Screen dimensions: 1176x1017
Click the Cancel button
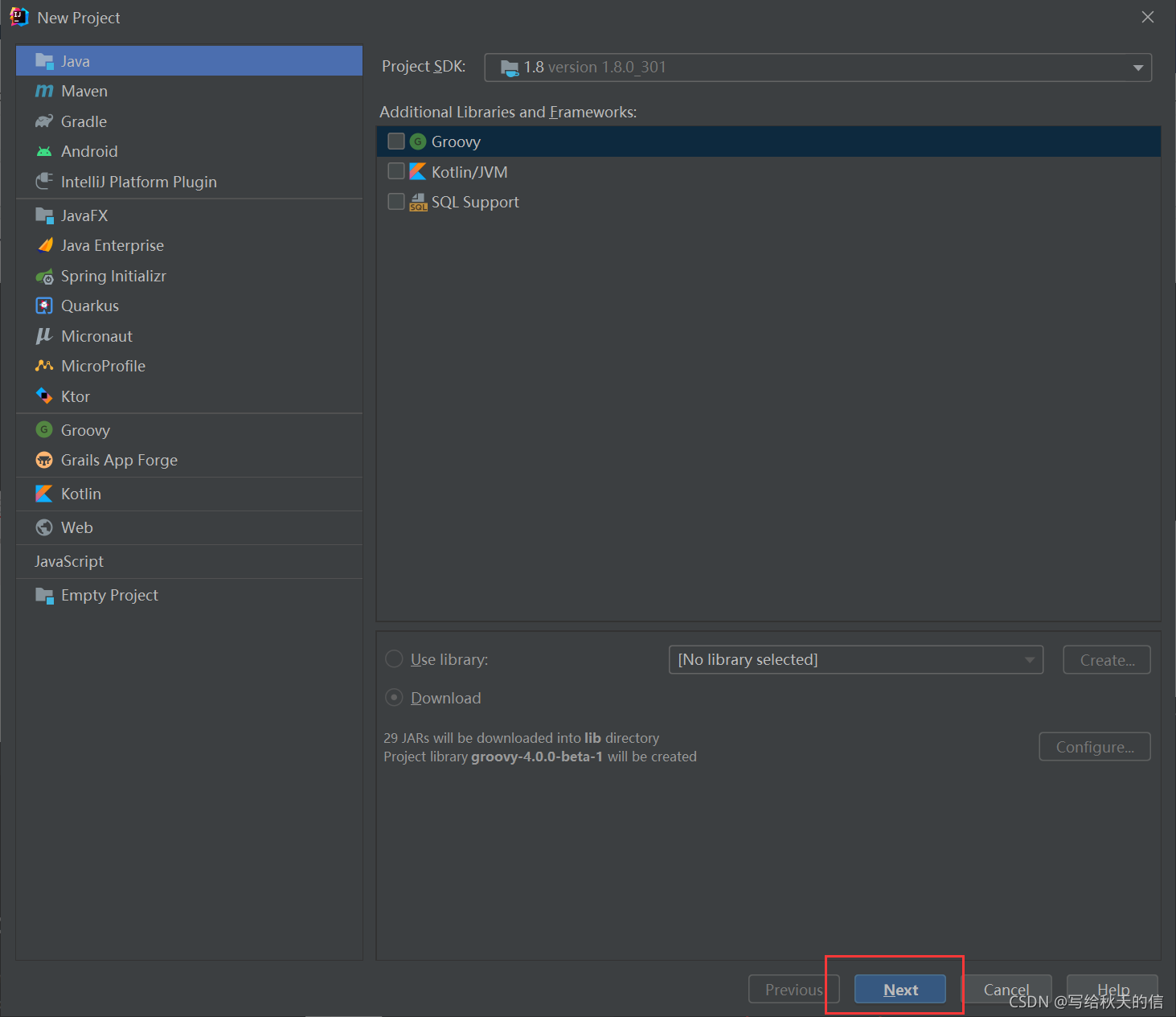[x=1006, y=990]
